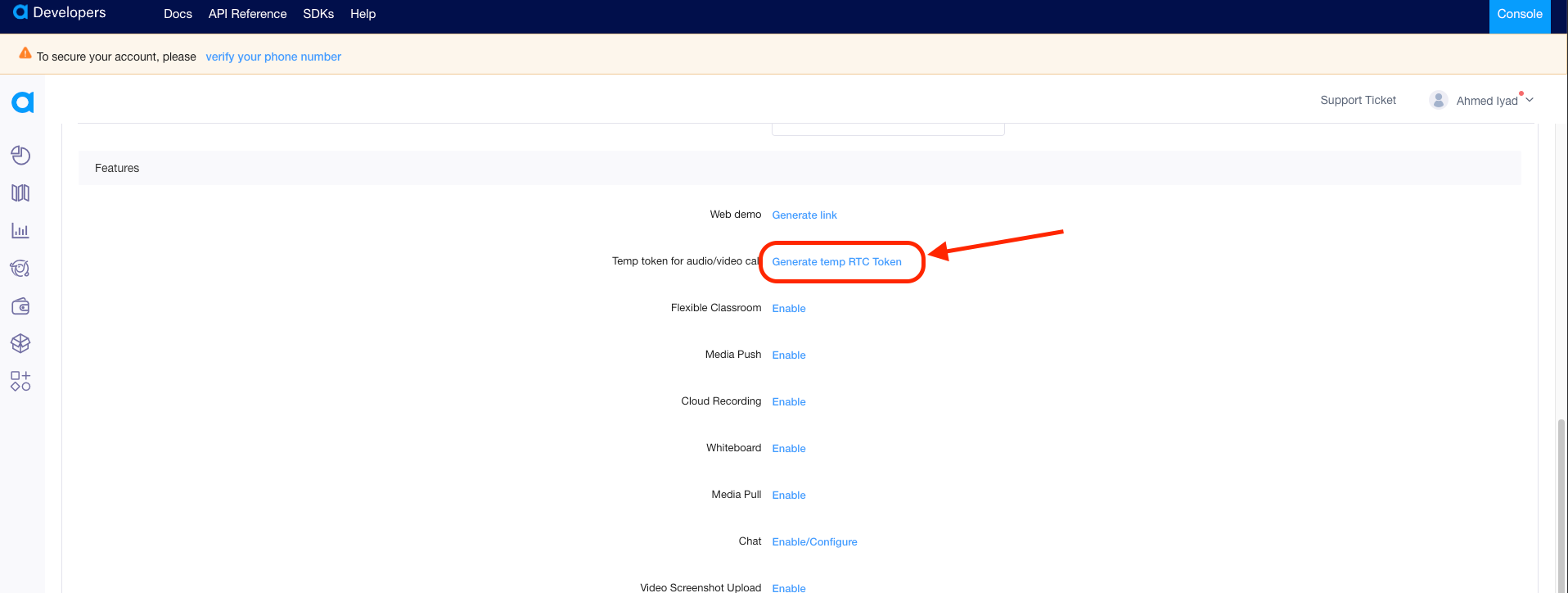
Task: Open the analytics radar sidebar icon
Action: tap(20, 268)
